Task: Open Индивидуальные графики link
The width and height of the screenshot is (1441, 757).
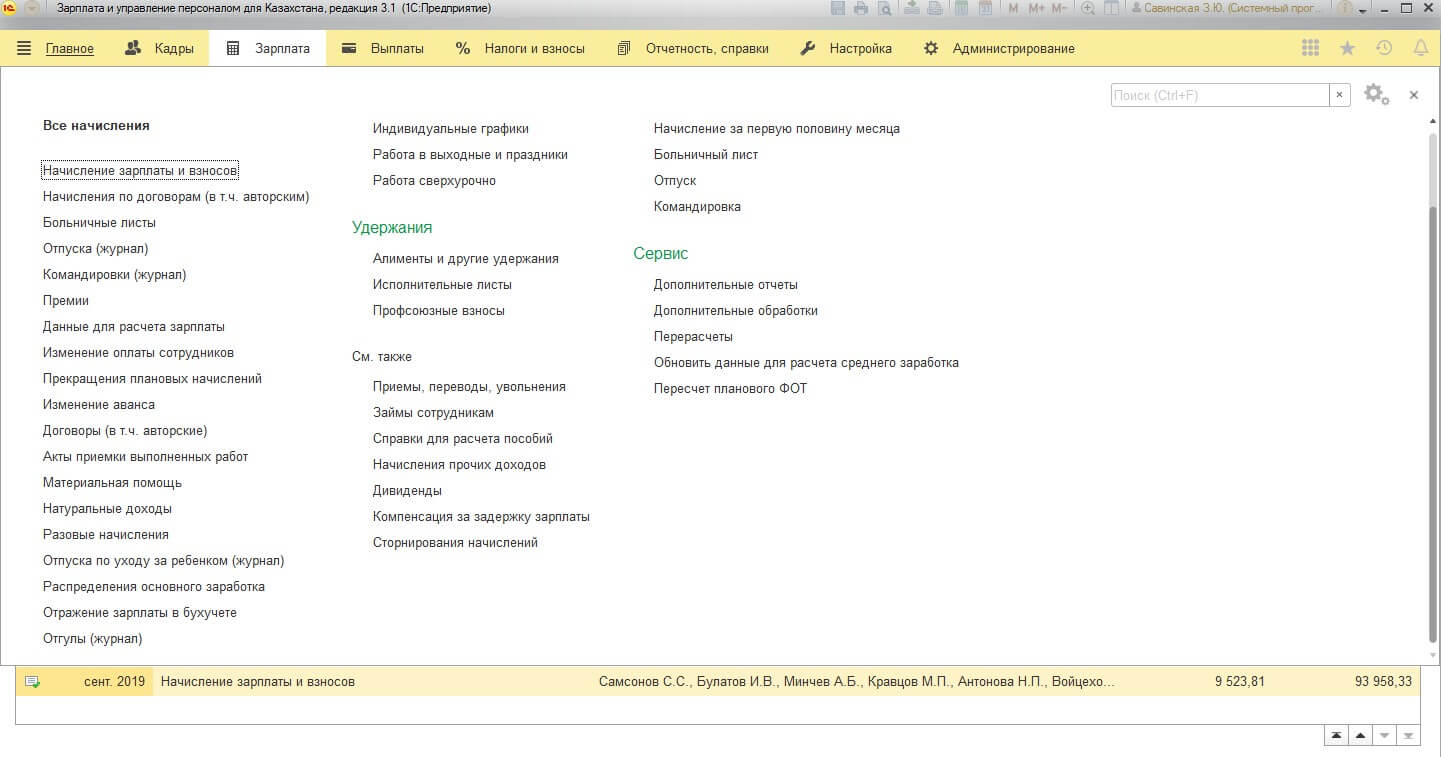Action: pos(451,129)
